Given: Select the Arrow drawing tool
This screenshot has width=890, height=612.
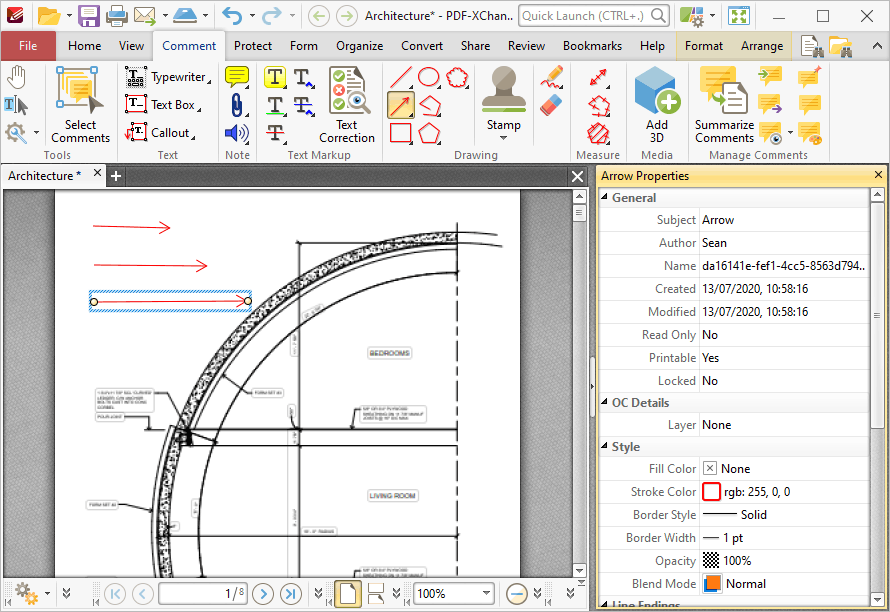Looking at the screenshot, I should 401,106.
